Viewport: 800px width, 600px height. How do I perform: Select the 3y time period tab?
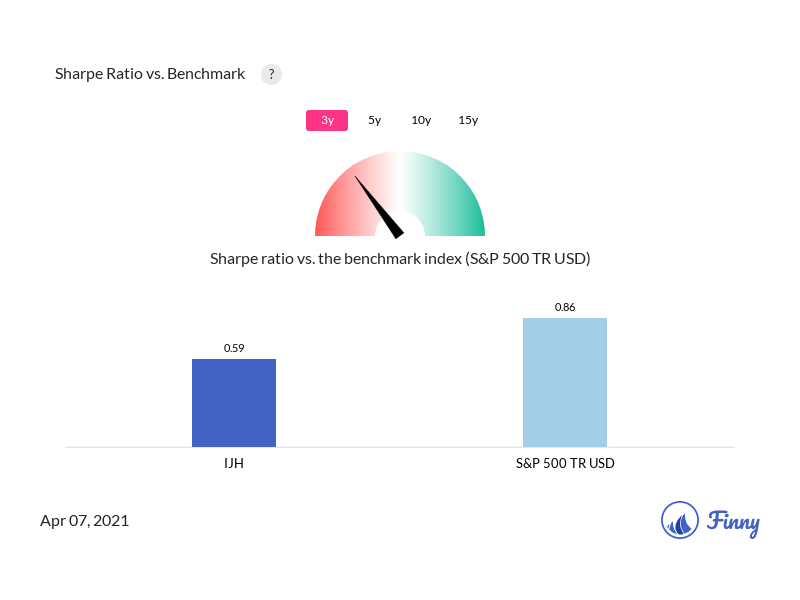(x=327, y=120)
